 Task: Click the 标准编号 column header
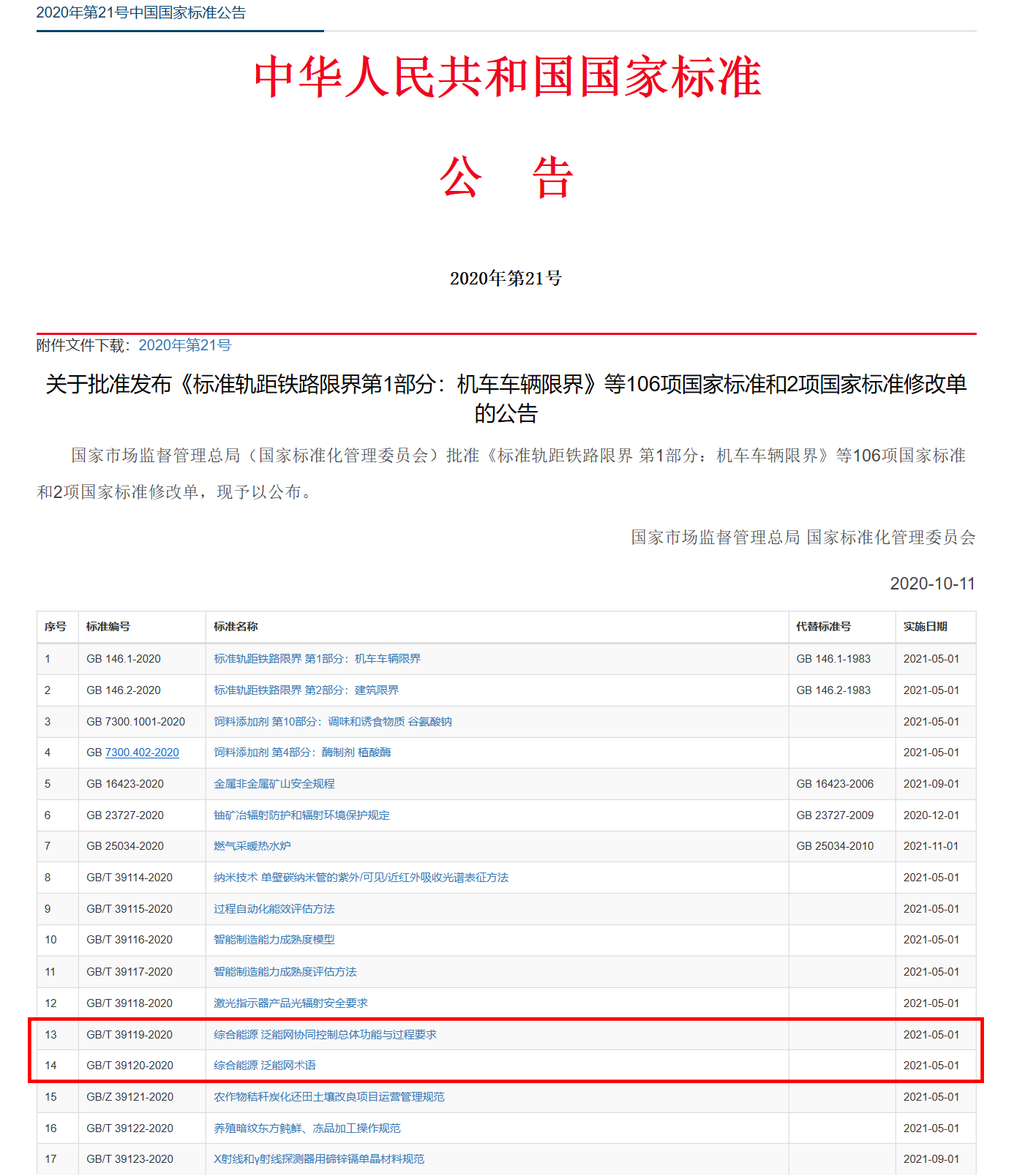pos(108,627)
